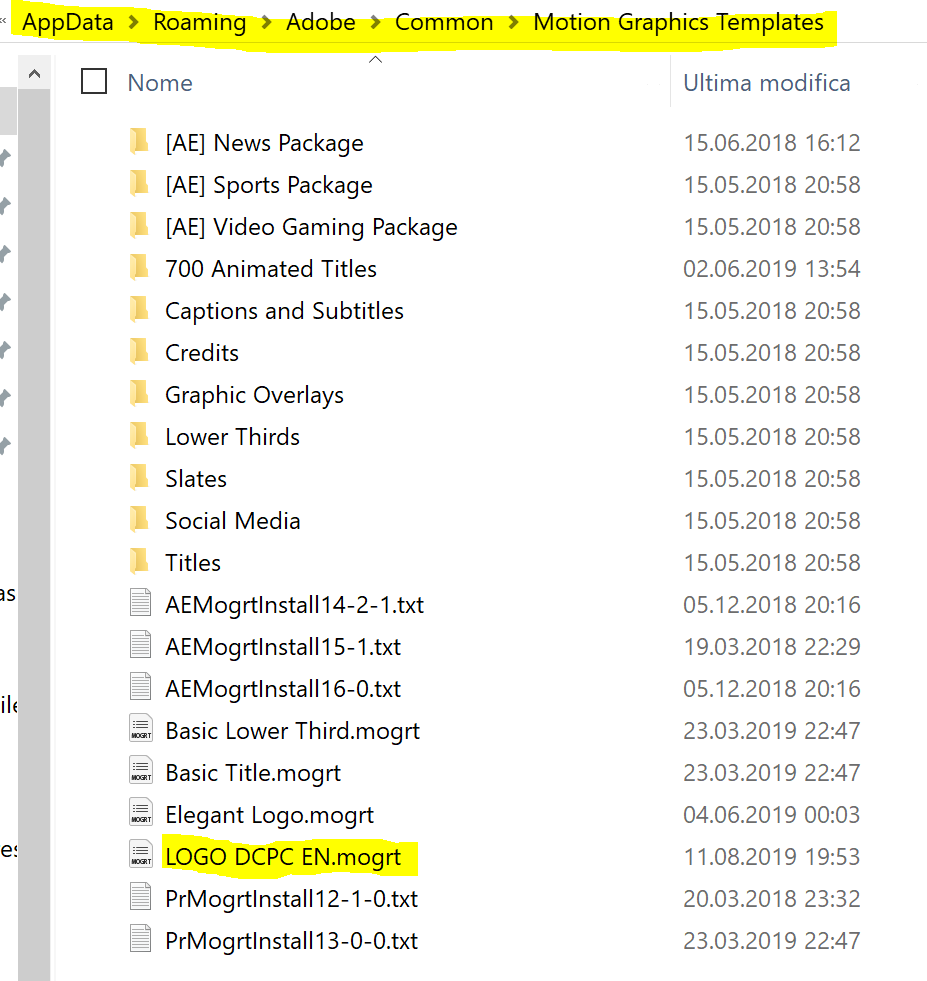Screen dimensions: 927x981
Task: Click the PrMogrtInstall12-1-0.txt file icon
Action: (140, 898)
